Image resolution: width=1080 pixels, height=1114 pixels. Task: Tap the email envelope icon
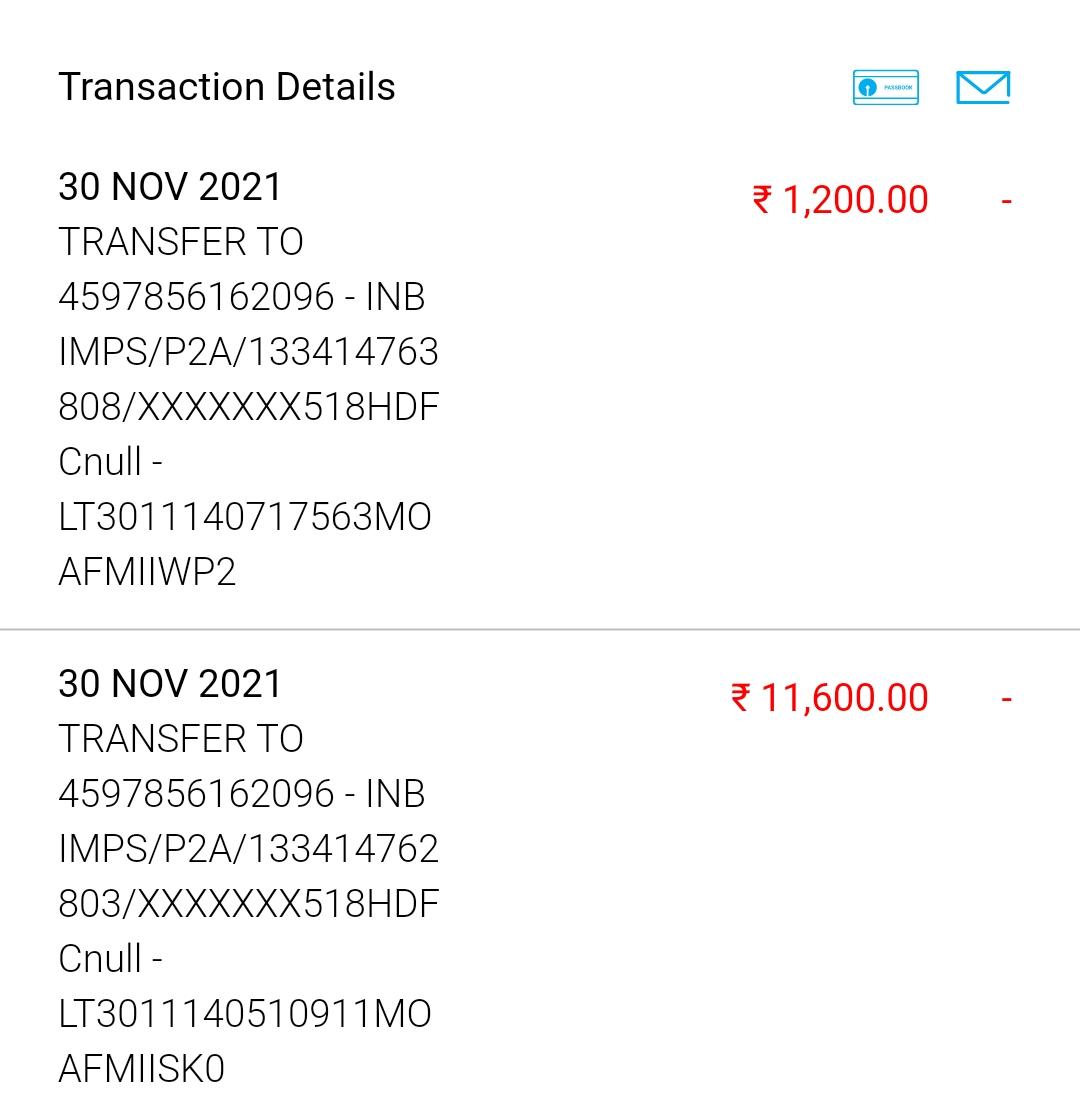pyautogui.click(x=983, y=88)
